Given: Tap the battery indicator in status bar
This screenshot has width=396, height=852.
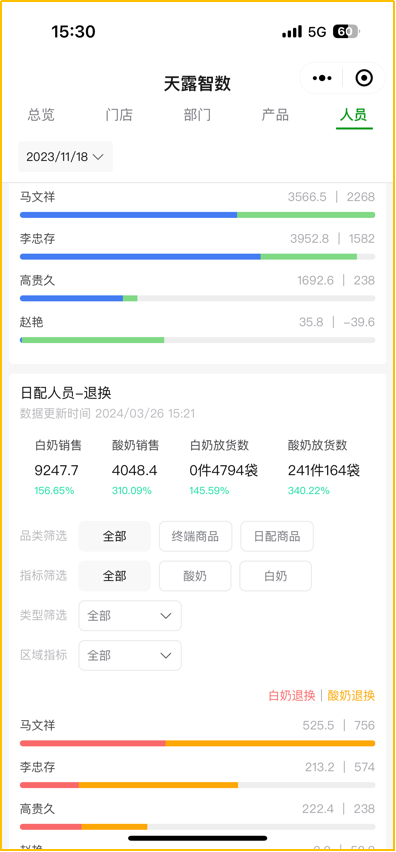Looking at the screenshot, I should pyautogui.click(x=345, y=32).
